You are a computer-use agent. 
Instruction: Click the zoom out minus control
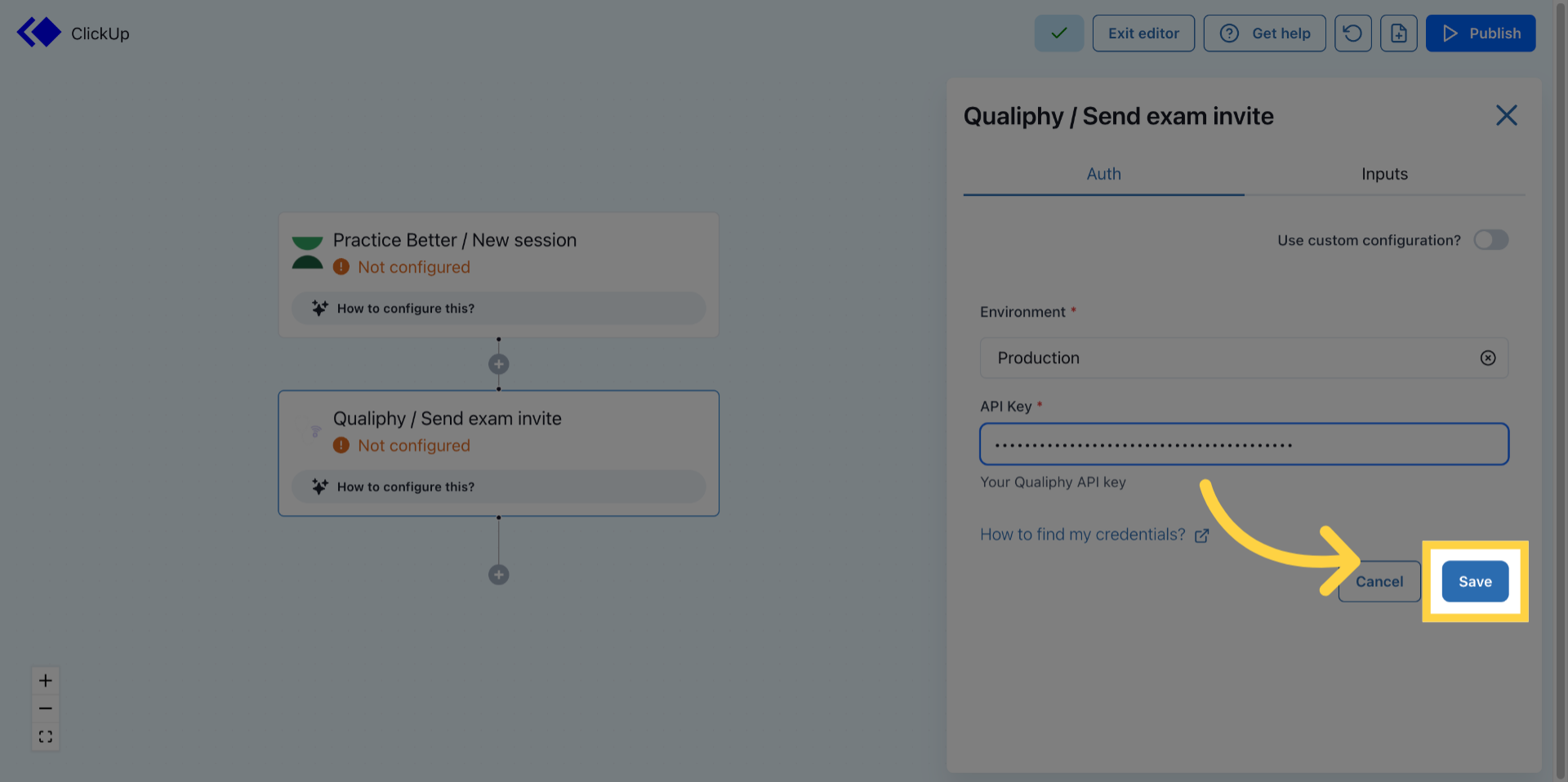point(45,708)
